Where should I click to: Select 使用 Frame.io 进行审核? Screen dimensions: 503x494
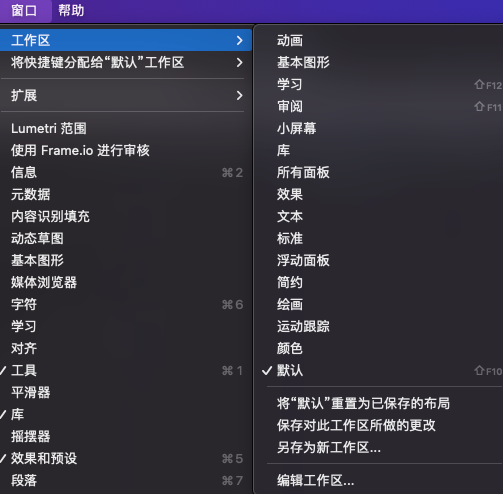[126, 150]
